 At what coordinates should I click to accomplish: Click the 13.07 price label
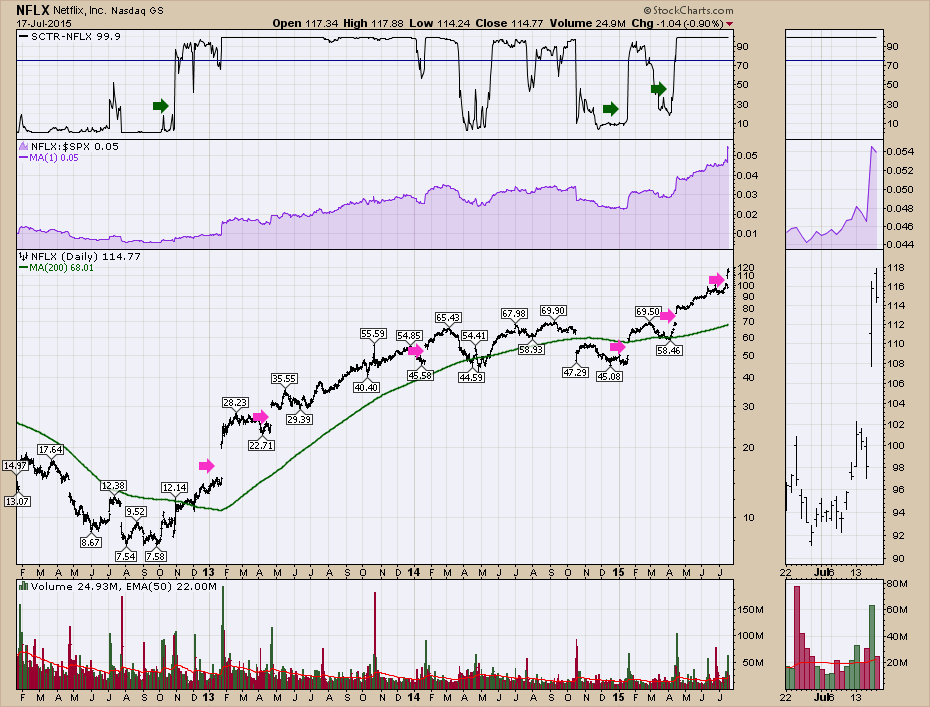pyautogui.click(x=17, y=501)
